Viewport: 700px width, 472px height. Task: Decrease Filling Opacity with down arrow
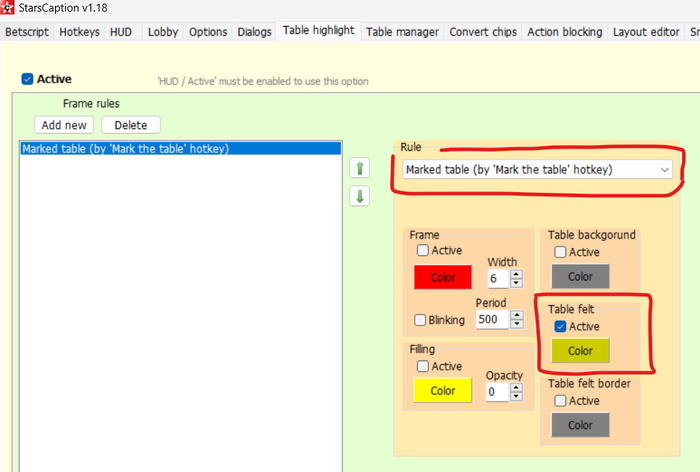pyautogui.click(x=516, y=396)
